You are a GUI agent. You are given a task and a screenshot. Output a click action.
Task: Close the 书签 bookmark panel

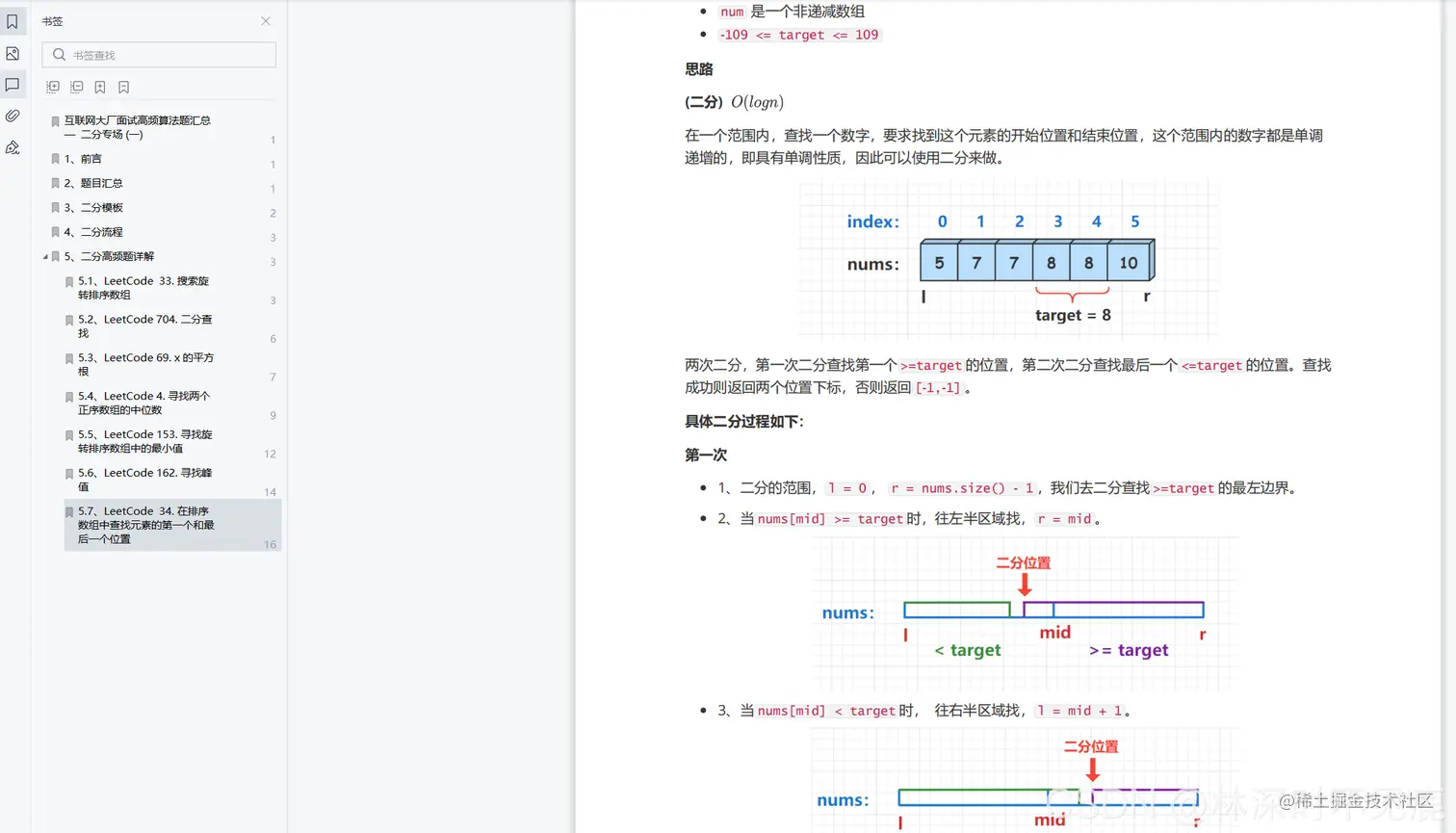(265, 20)
